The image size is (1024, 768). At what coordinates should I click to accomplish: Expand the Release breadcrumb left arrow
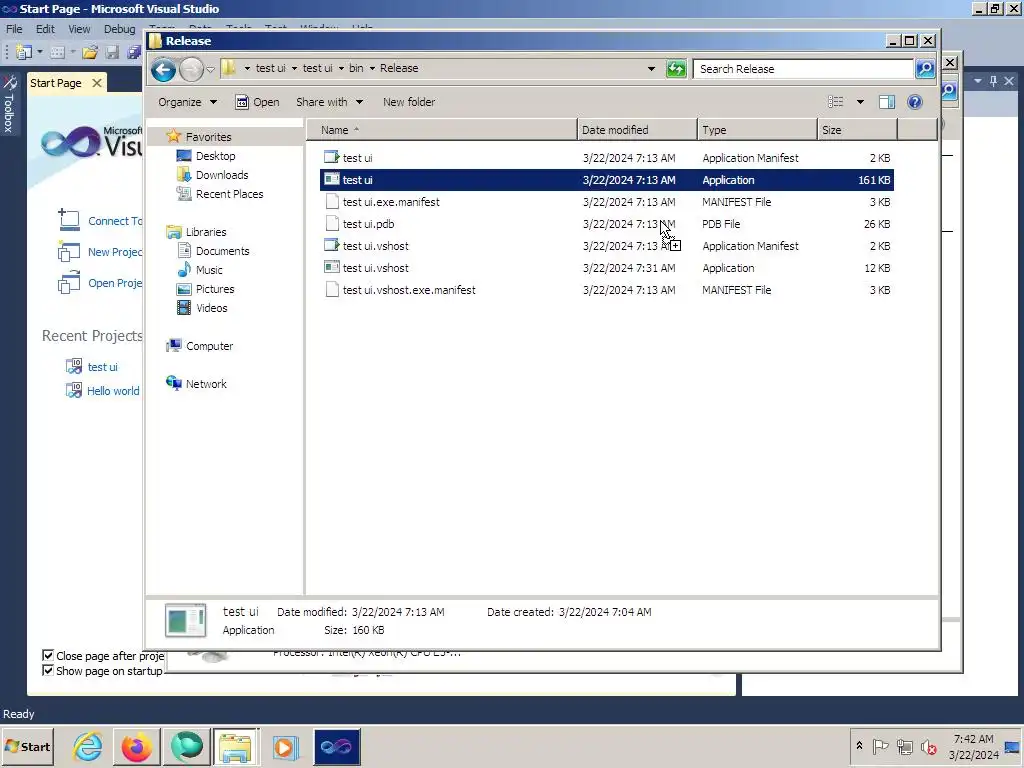pos(372,69)
